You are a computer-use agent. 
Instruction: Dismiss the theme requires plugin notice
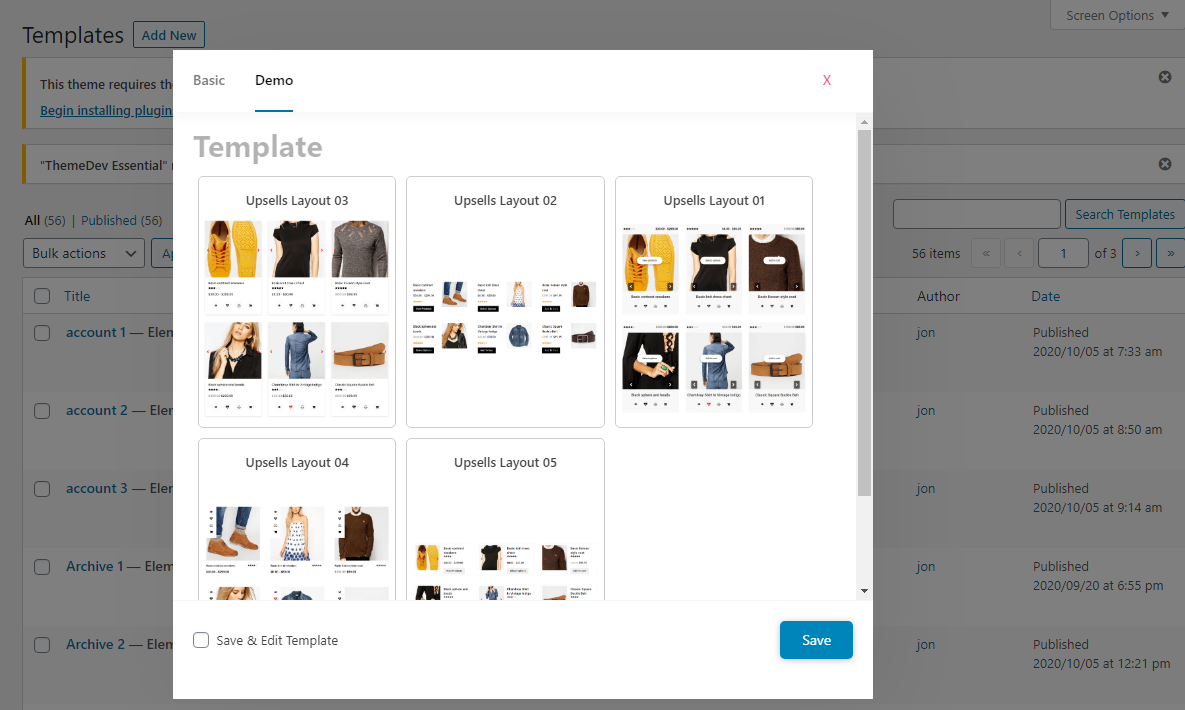pos(1165,77)
